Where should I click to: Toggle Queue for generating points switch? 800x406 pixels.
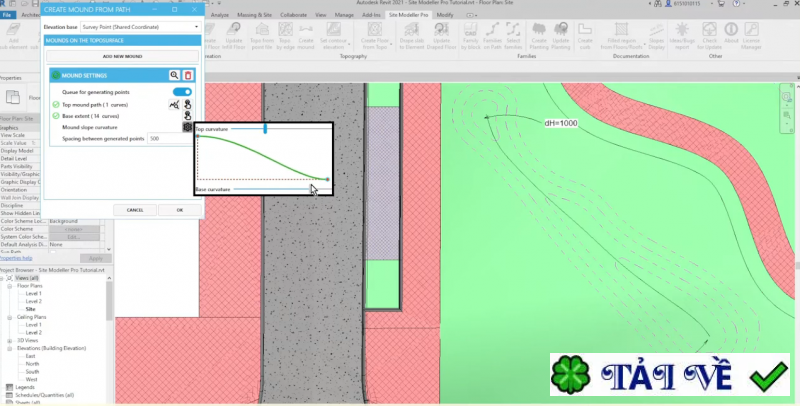pos(181,91)
